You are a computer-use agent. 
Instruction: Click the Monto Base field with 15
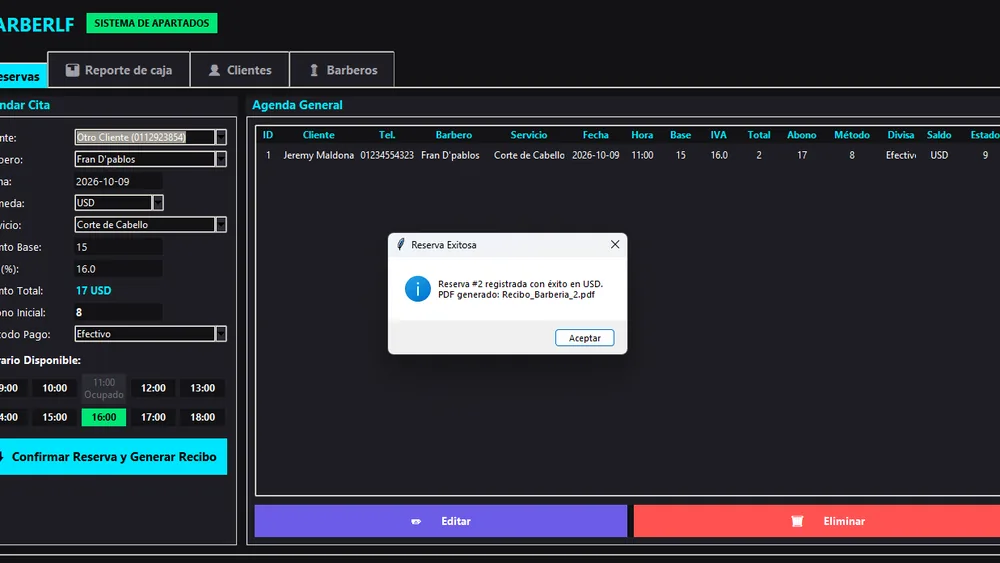click(118, 247)
